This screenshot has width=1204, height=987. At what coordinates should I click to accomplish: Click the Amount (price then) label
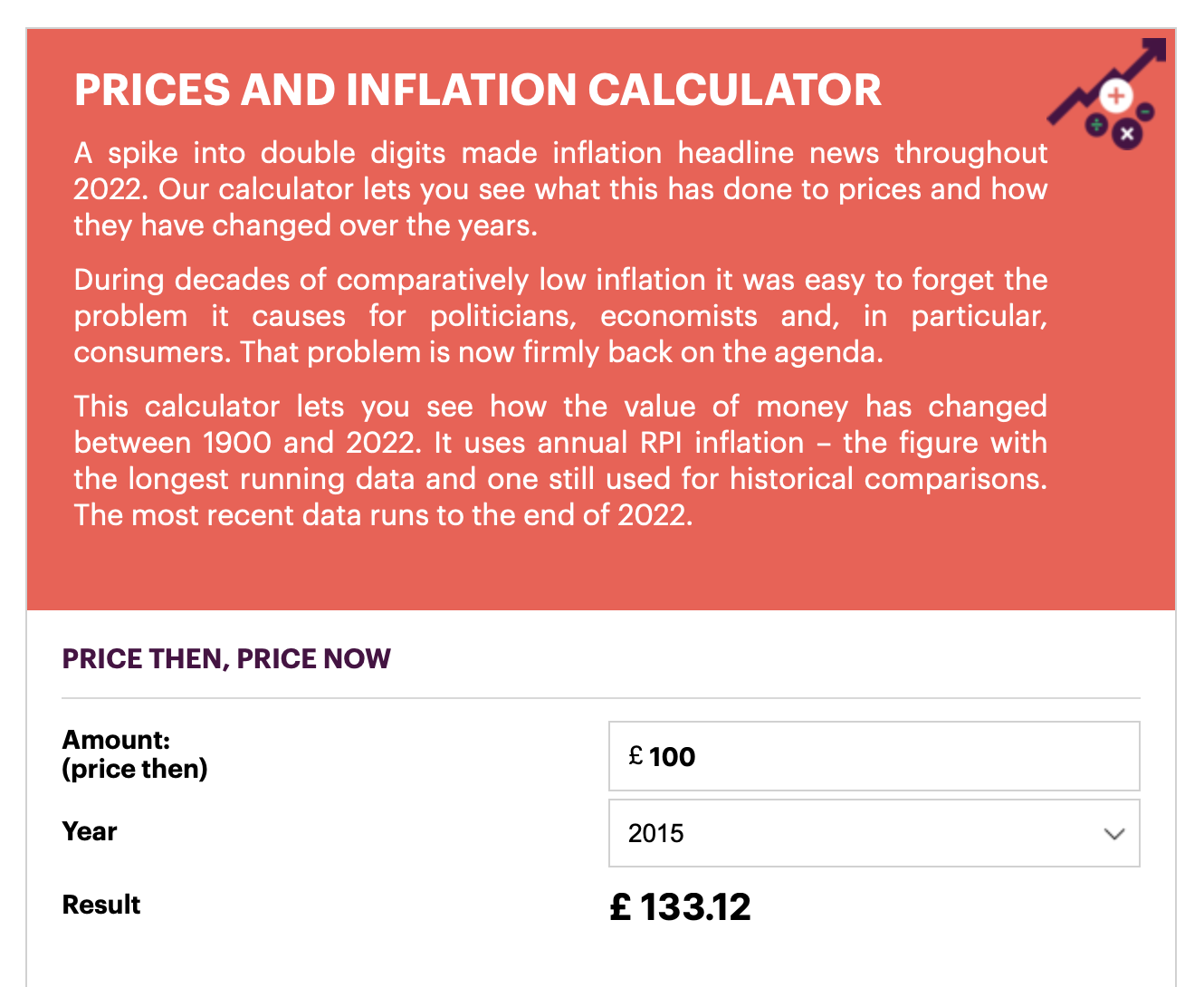[135, 754]
